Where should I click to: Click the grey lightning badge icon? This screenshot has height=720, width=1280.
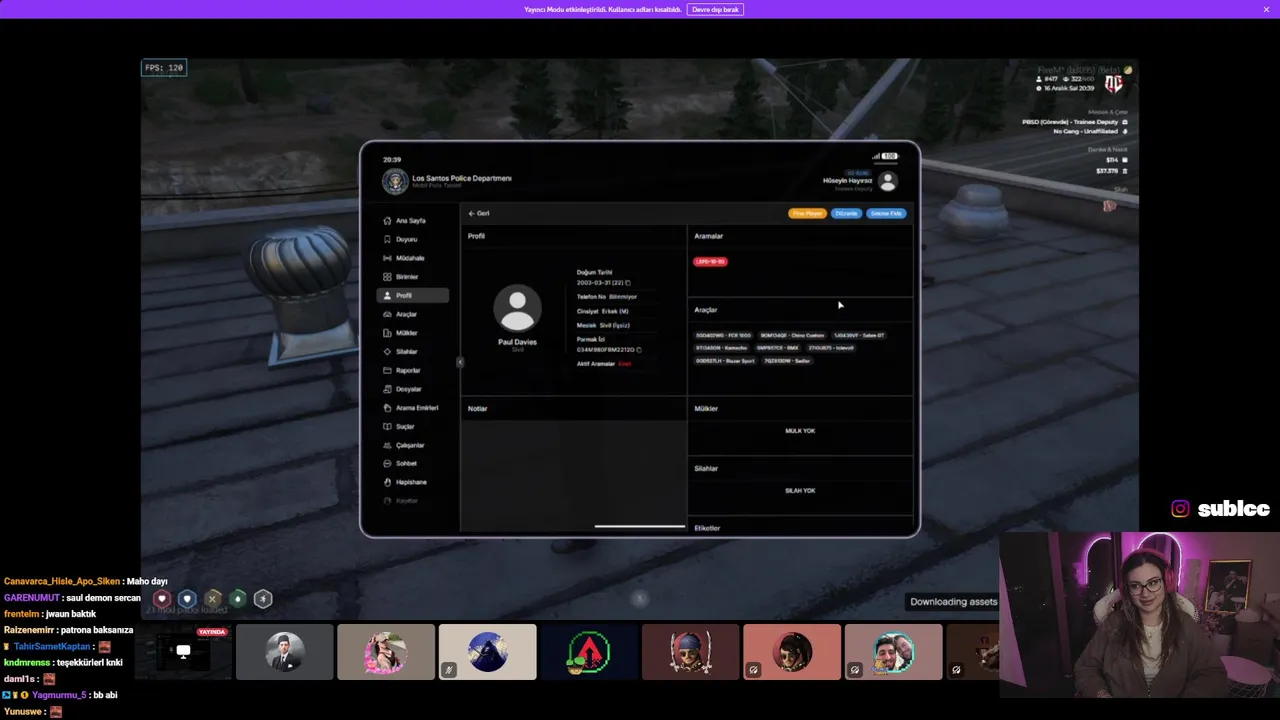263,599
